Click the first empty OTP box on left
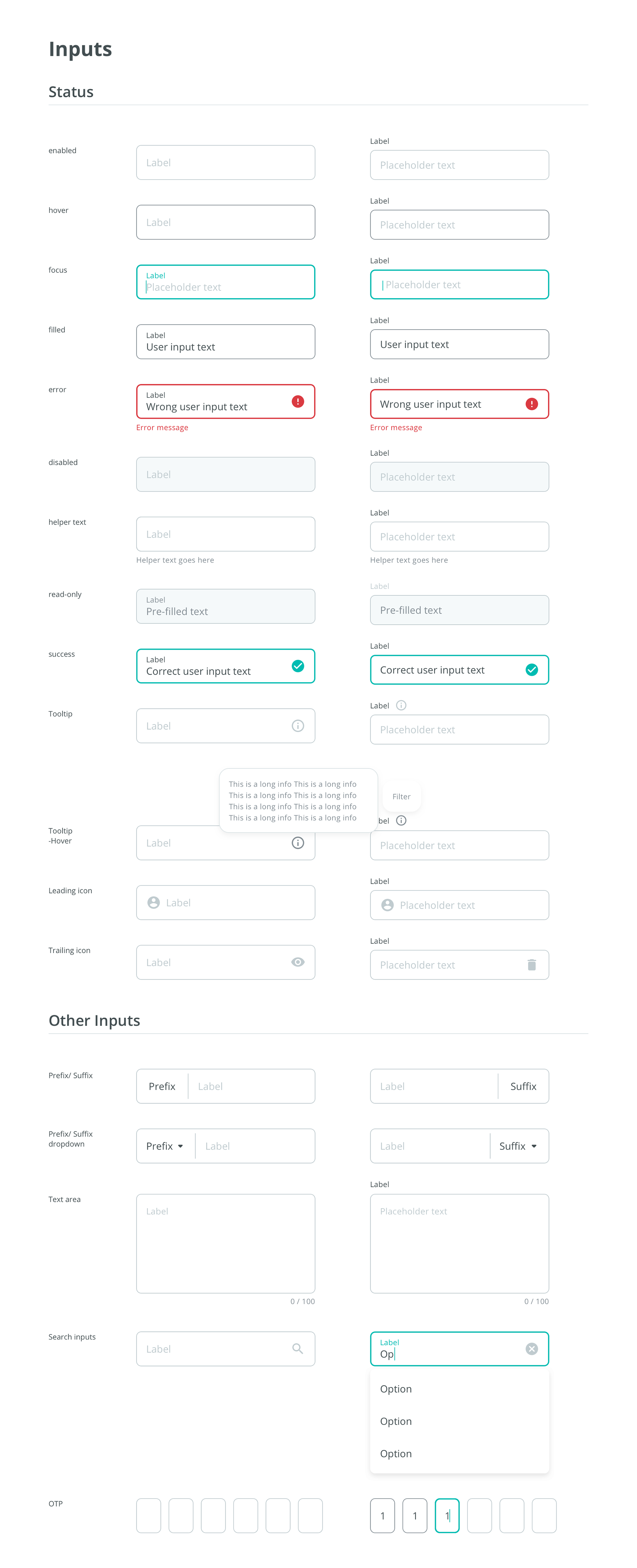The image size is (637, 1568). click(148, 1515)
